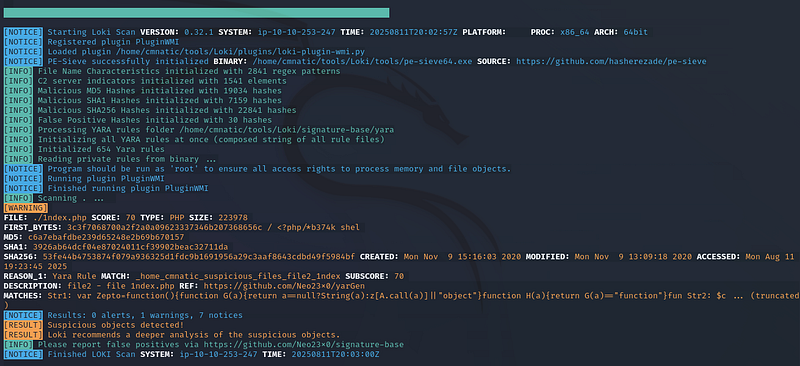Click the MODIFIED timestamp 13:09:18 2020
This screenshot has width=800, height=366.
[634, 257]
